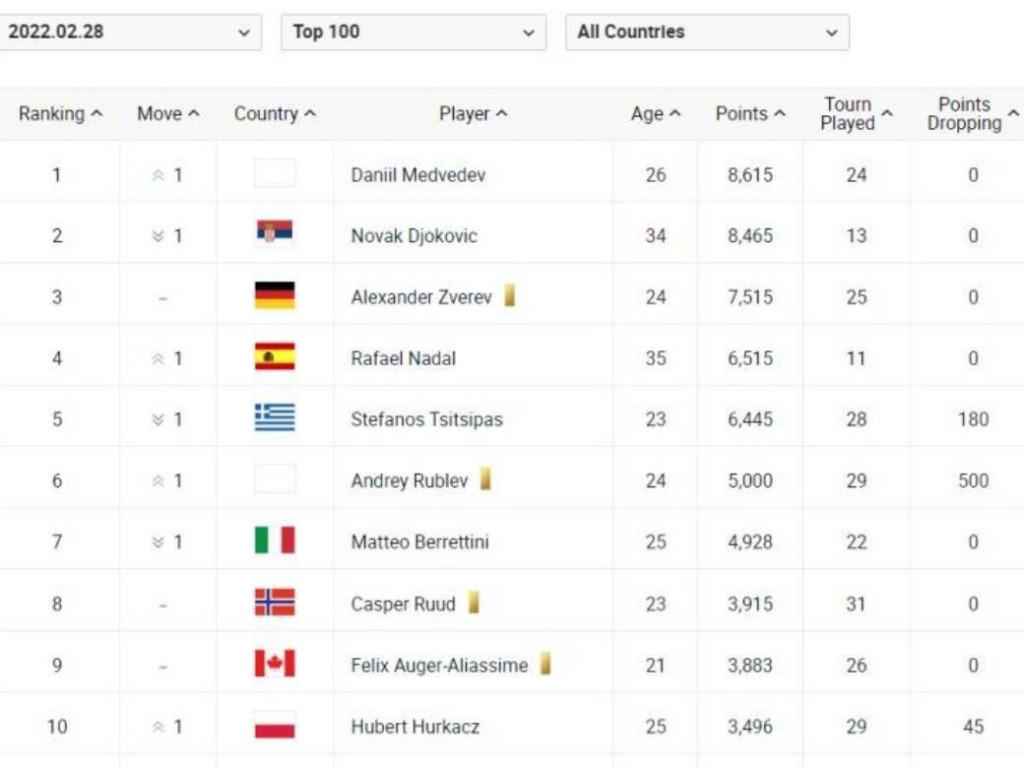Open the All Countries filter dropdown
Screen dimensions: 1024x768
(707, 32)
